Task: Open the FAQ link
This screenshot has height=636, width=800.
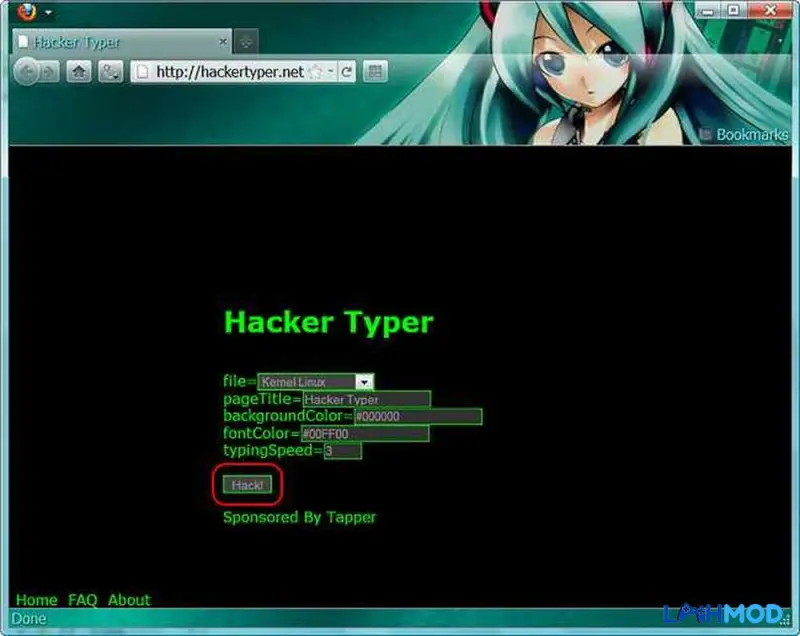Action: coord(83,600)
